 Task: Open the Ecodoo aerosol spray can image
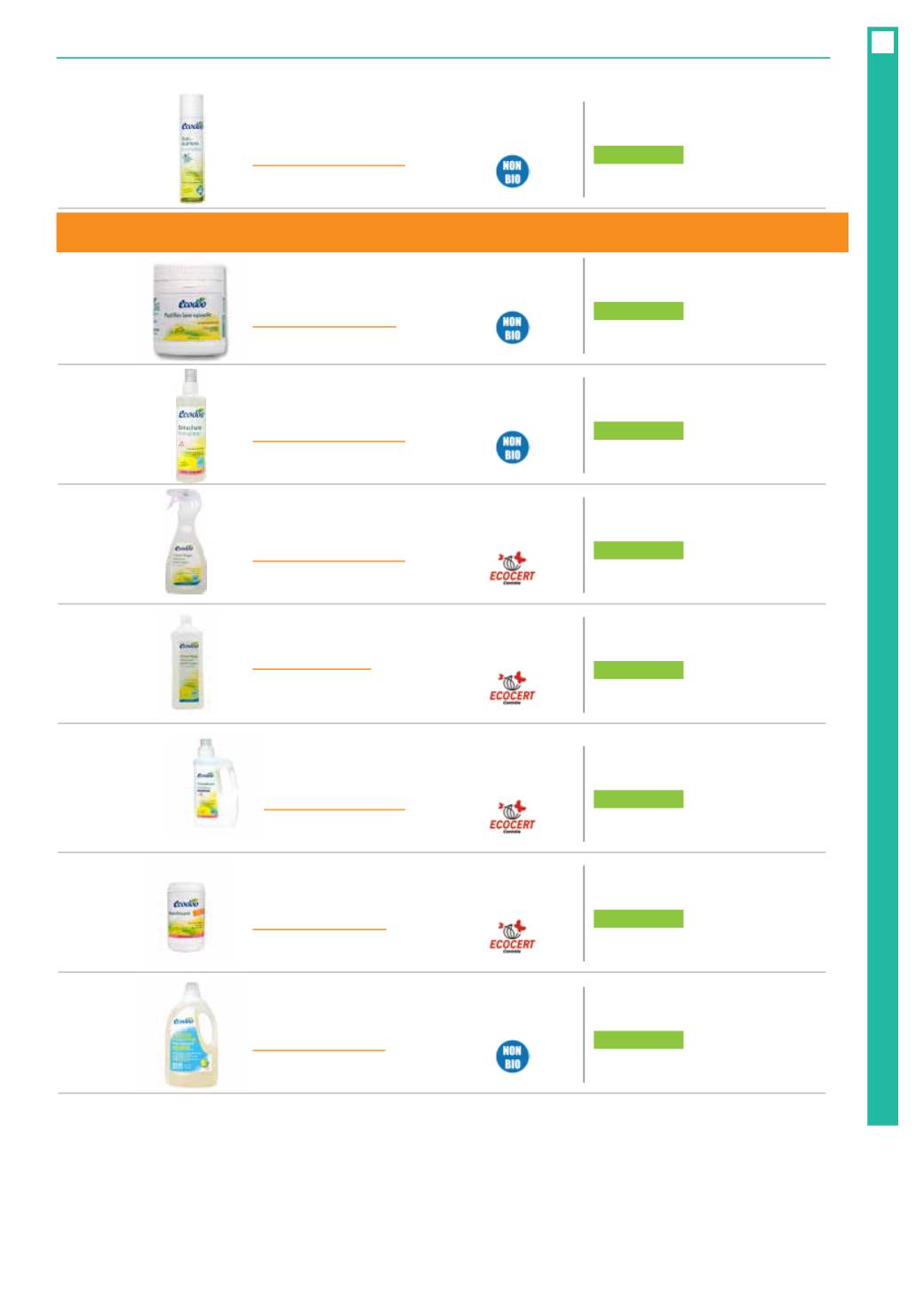point(191,148)
